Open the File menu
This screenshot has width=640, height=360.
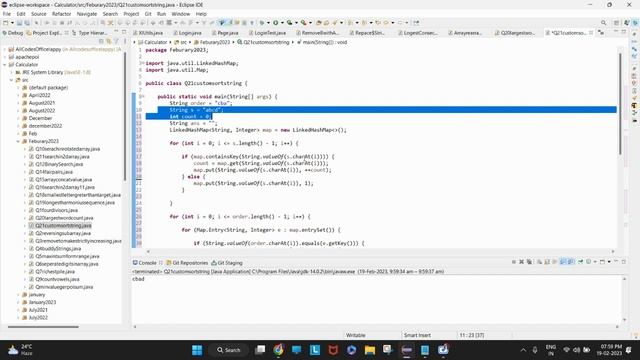(7, 14)
